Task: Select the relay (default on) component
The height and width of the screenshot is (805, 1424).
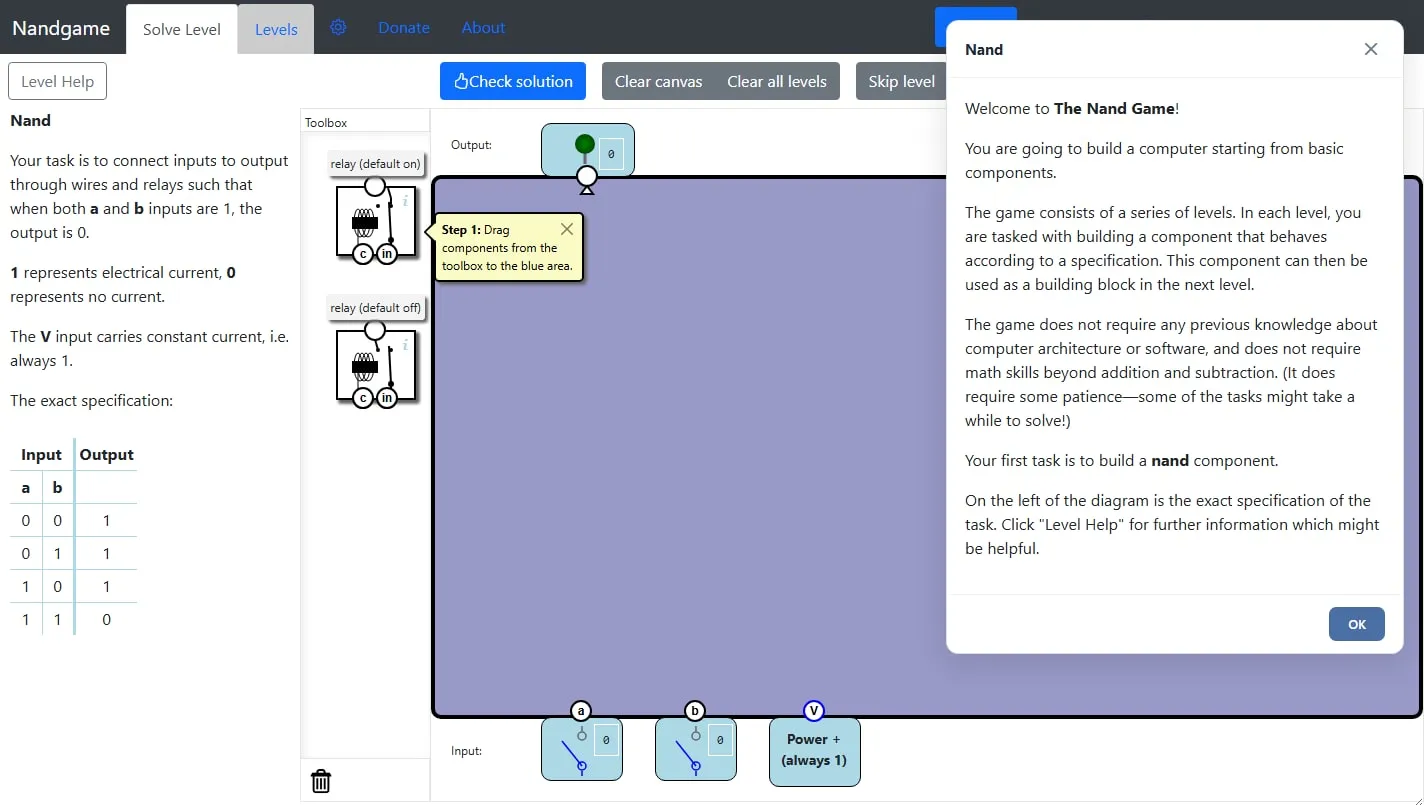Action: click(x=376, y=221)
